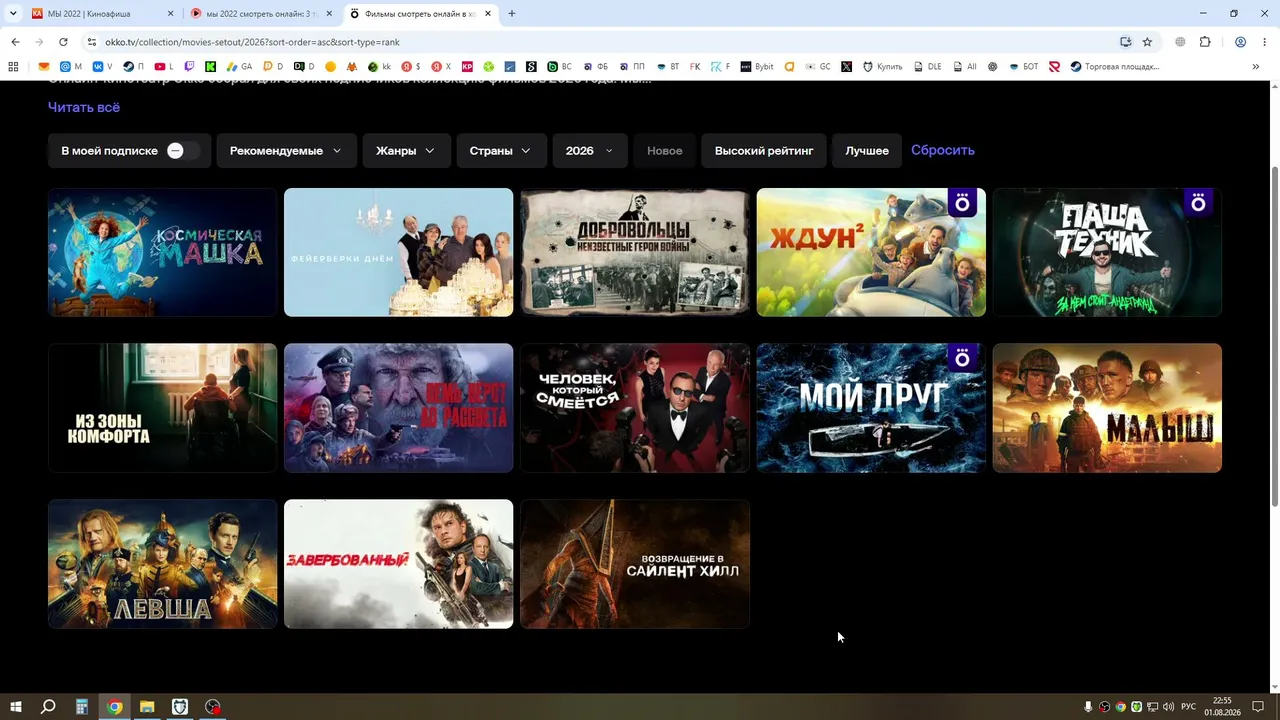
Task: Open the 'Из зоны комфорта' movie card
Action: coord(163,408)
